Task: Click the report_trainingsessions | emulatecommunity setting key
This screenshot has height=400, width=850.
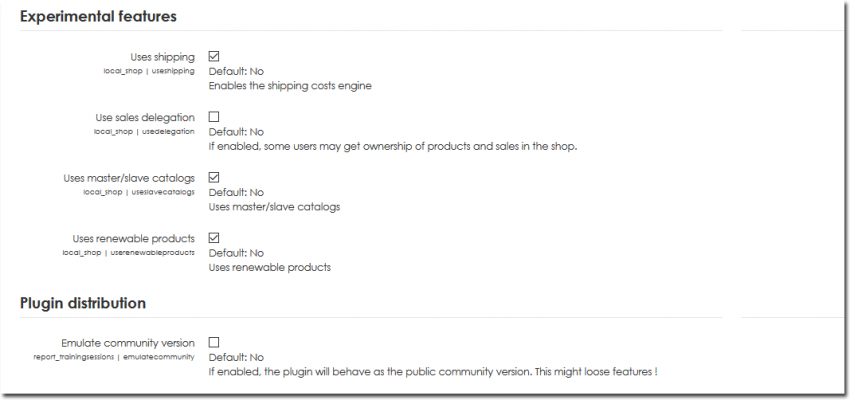Action: point(113,356)
